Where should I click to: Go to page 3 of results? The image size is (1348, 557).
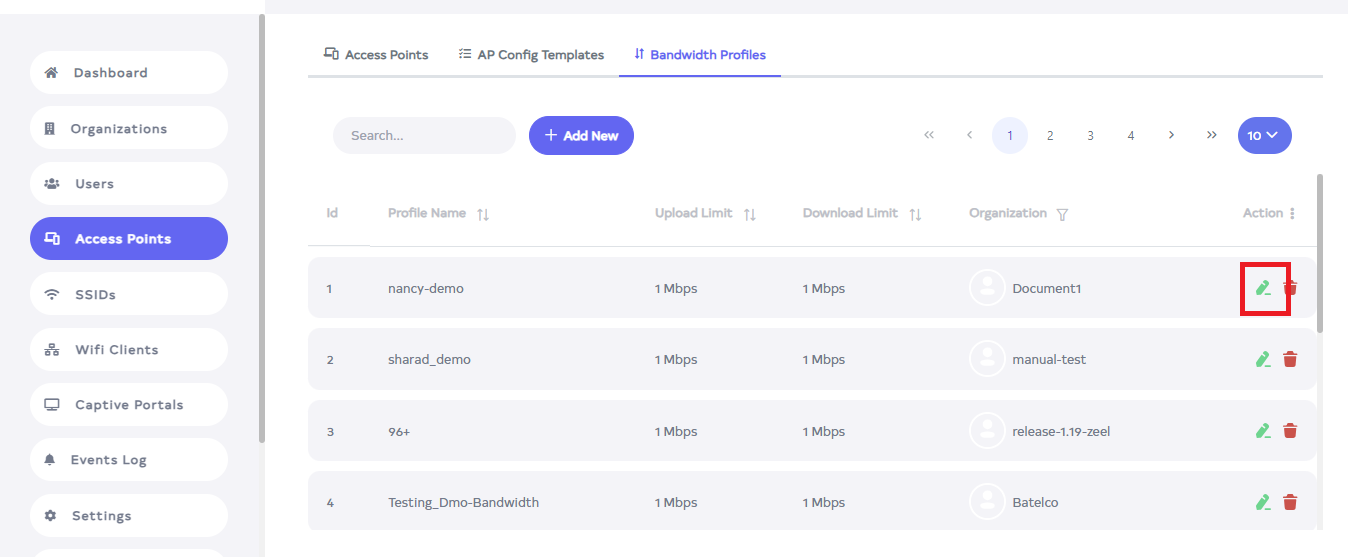(x=1090, y=136)
